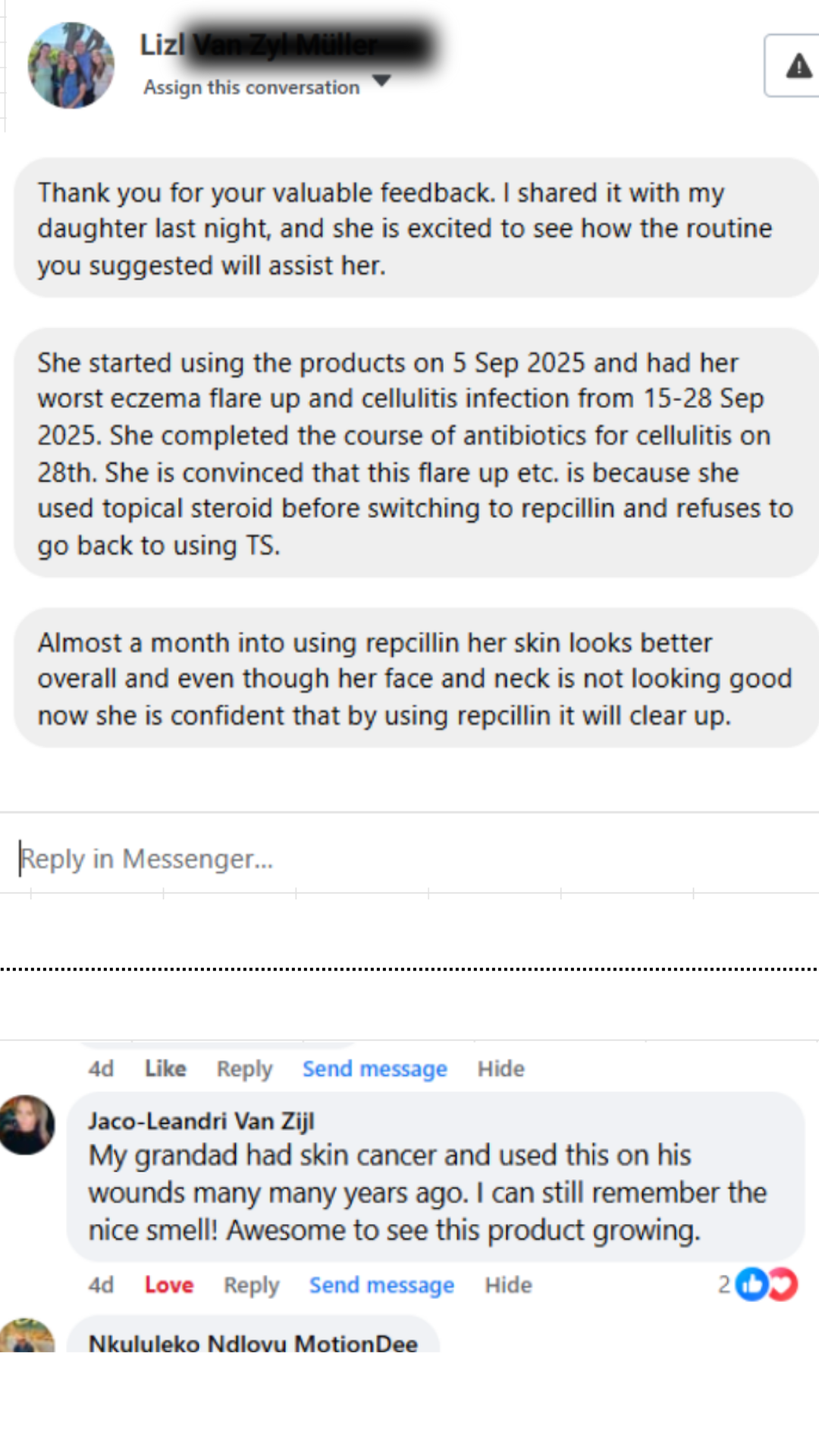Hide Jaco-Leandri's comment
The image size is (819, 1456).
(508, 1285)
